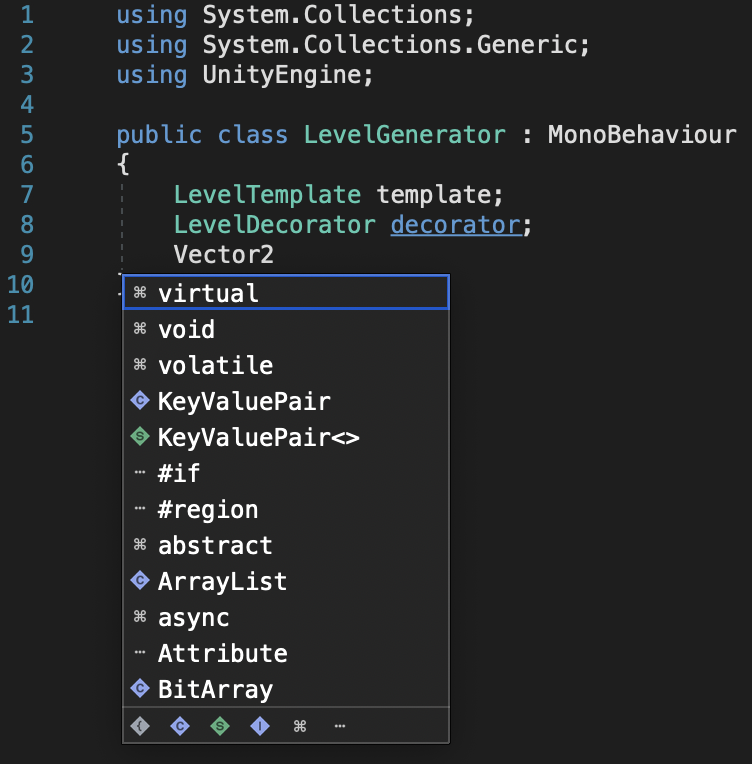Toggle the struct filter icon in suggestion footer
The image size is (752, 764).
click(220, 726)
